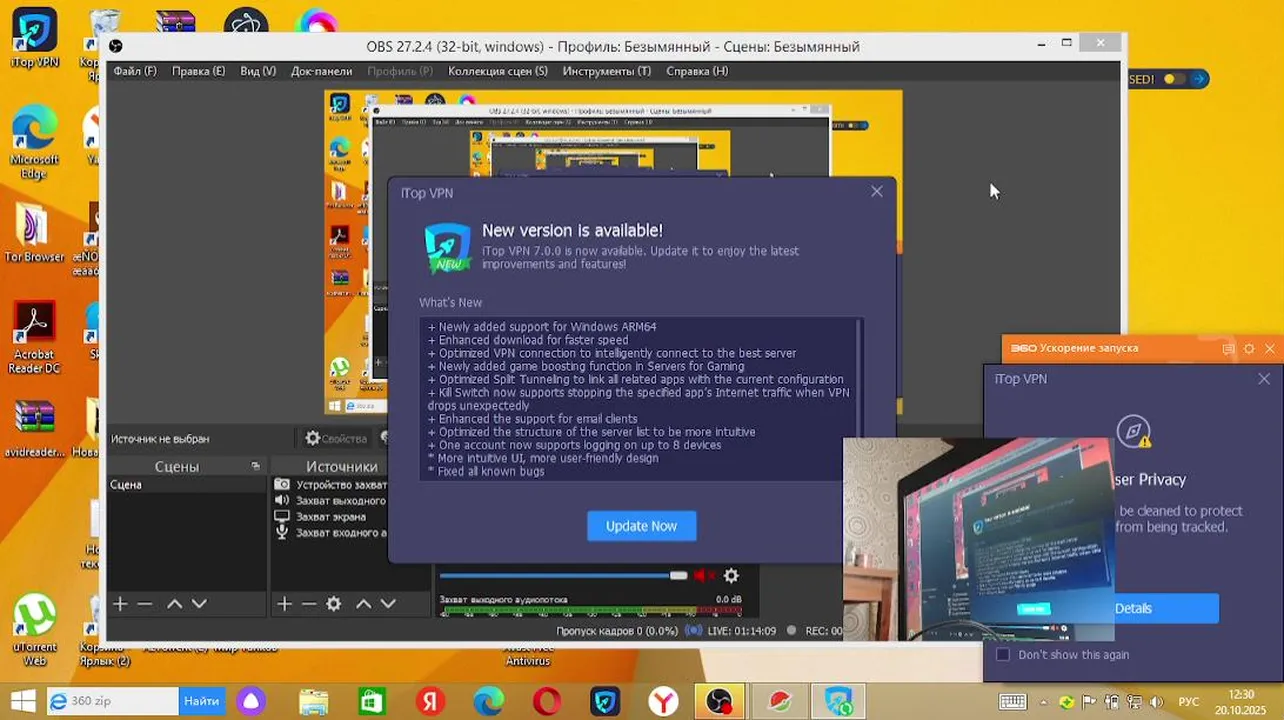Open Свойства source properties button

click(337, 438)
